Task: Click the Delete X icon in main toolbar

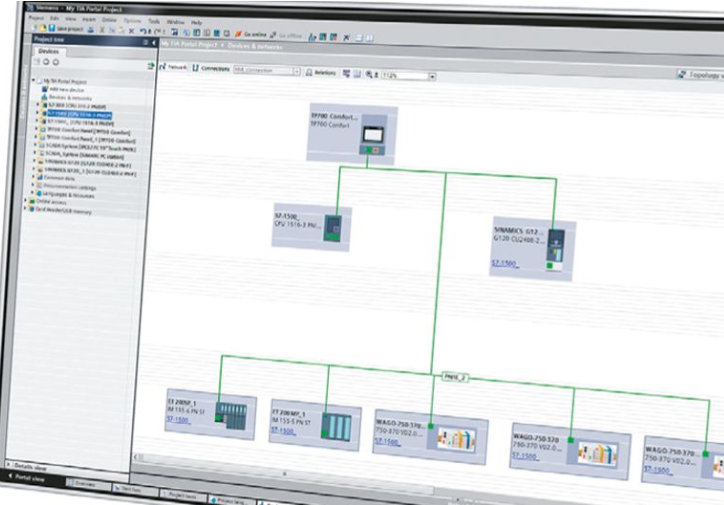Action: pyautogui.click(x=131, y=31)
